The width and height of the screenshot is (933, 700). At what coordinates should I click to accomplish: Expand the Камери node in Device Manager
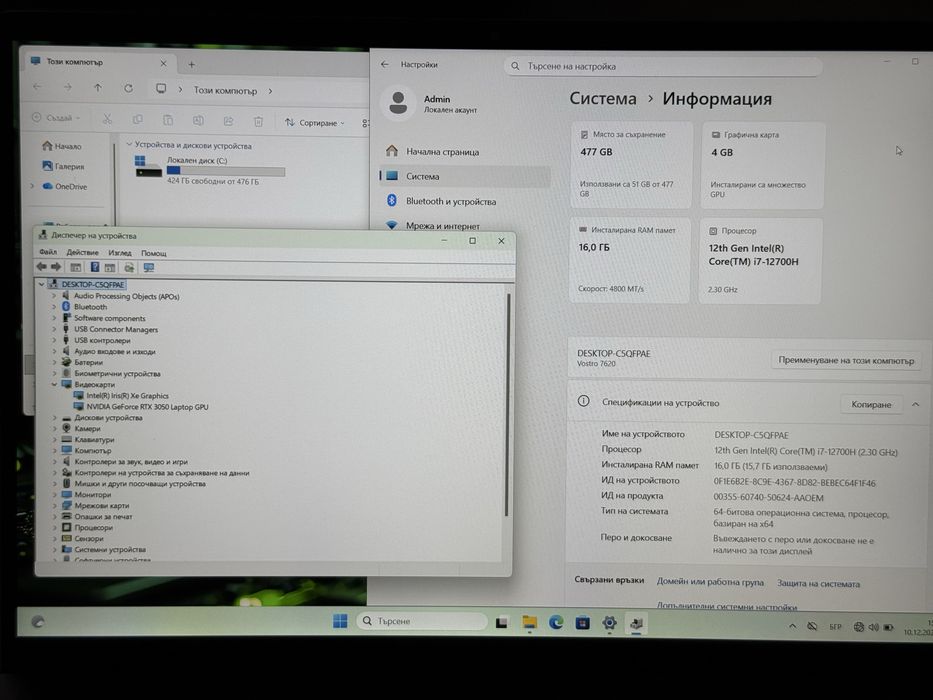click(54, 429)
